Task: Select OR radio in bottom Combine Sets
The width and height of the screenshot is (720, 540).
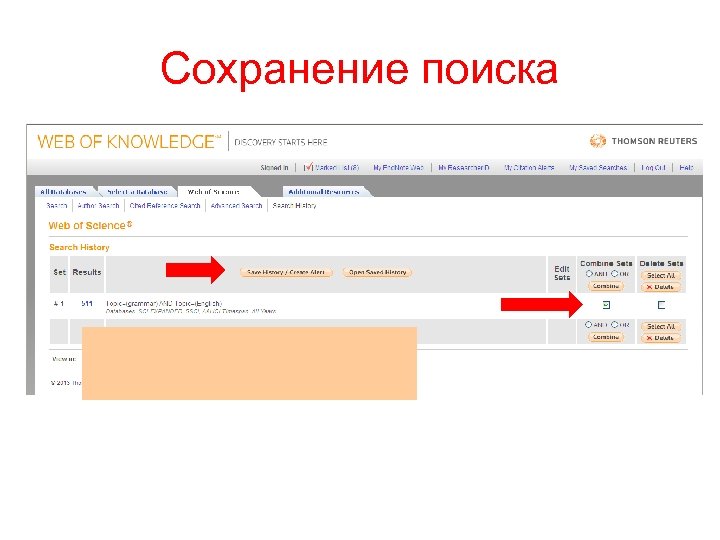Action: coord(614,325)
